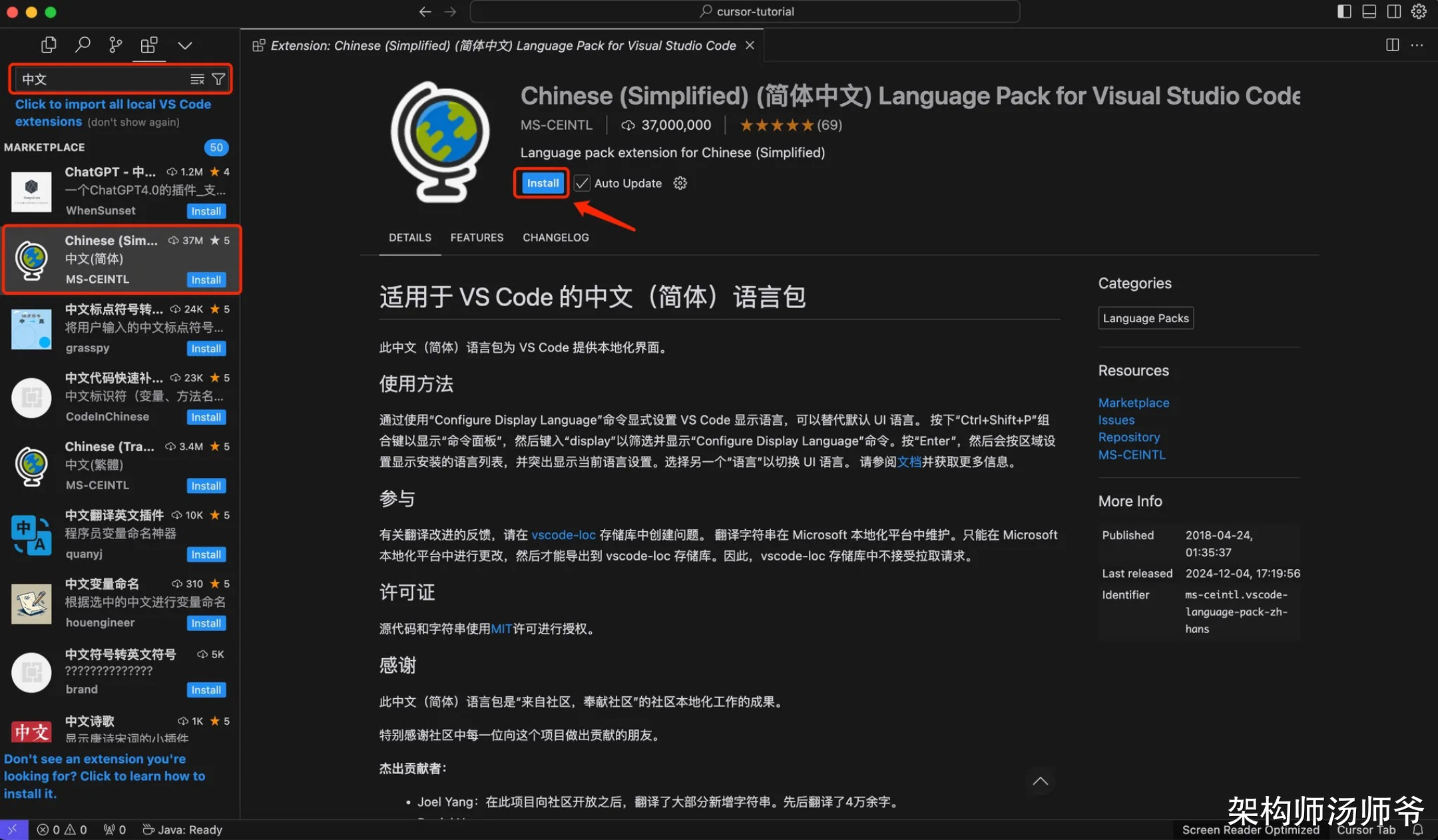
Task: Switch to the FEATURES tab
Action: [x=477, y=238]
